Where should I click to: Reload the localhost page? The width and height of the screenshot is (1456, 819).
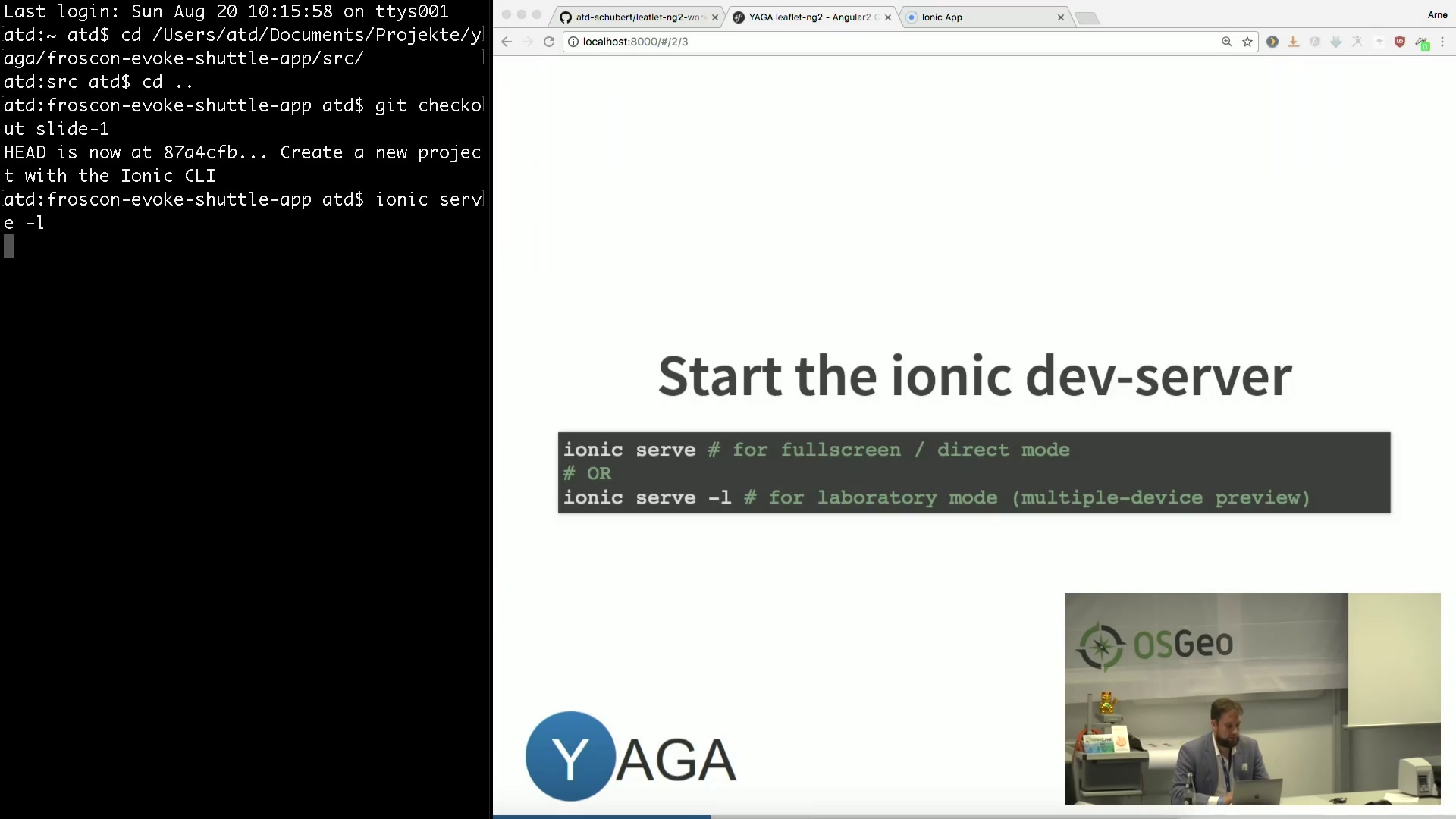pyautogui.click(x=549, y=42)
